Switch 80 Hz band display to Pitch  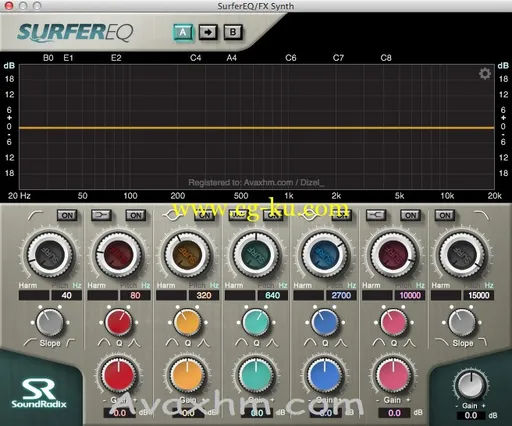[x=129, y=286]
